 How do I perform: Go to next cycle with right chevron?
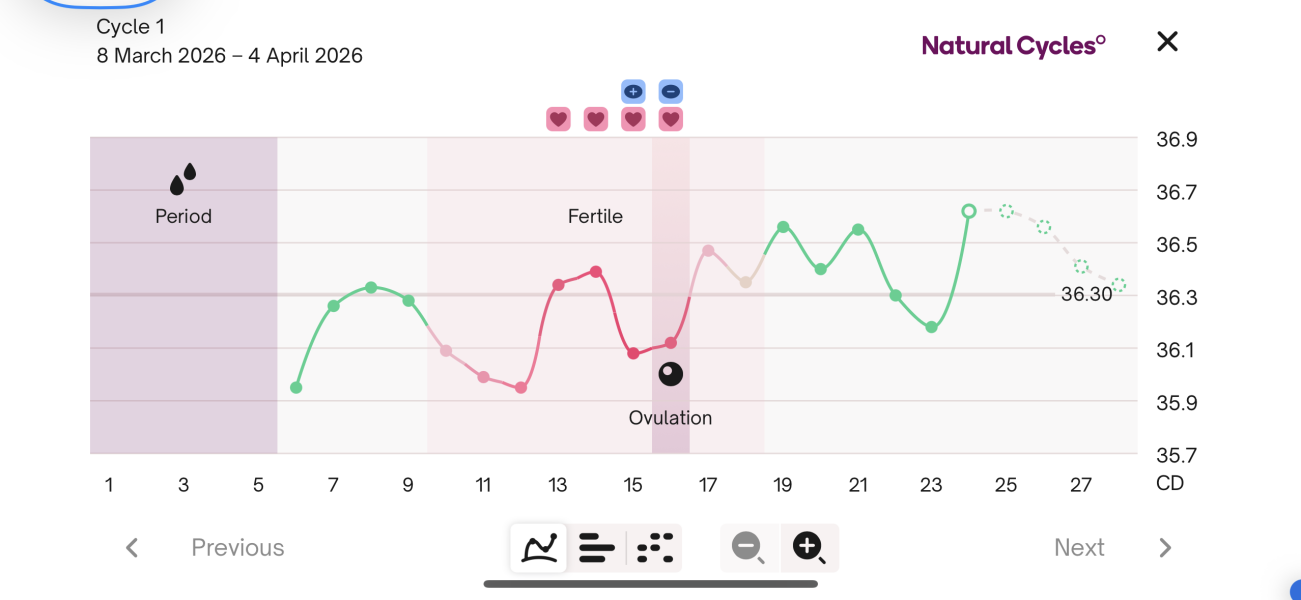[1165, 548]
